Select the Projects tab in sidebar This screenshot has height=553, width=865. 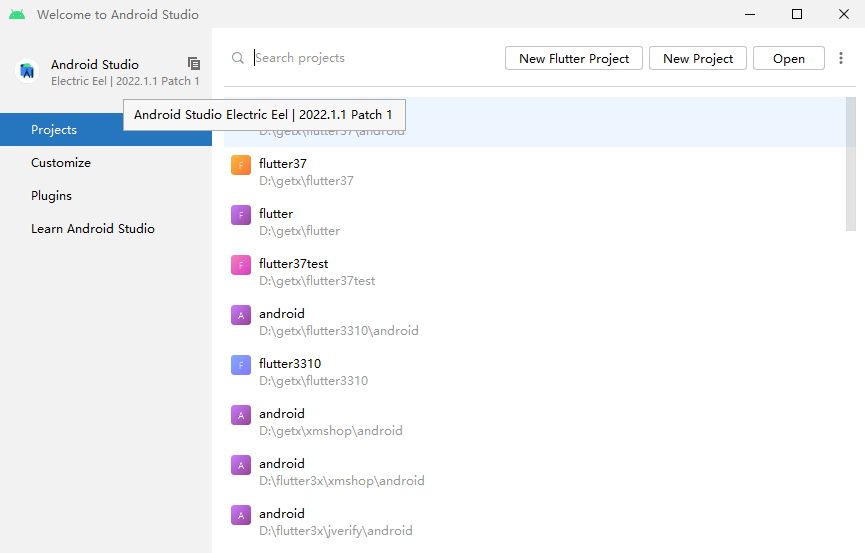[106, 130]
